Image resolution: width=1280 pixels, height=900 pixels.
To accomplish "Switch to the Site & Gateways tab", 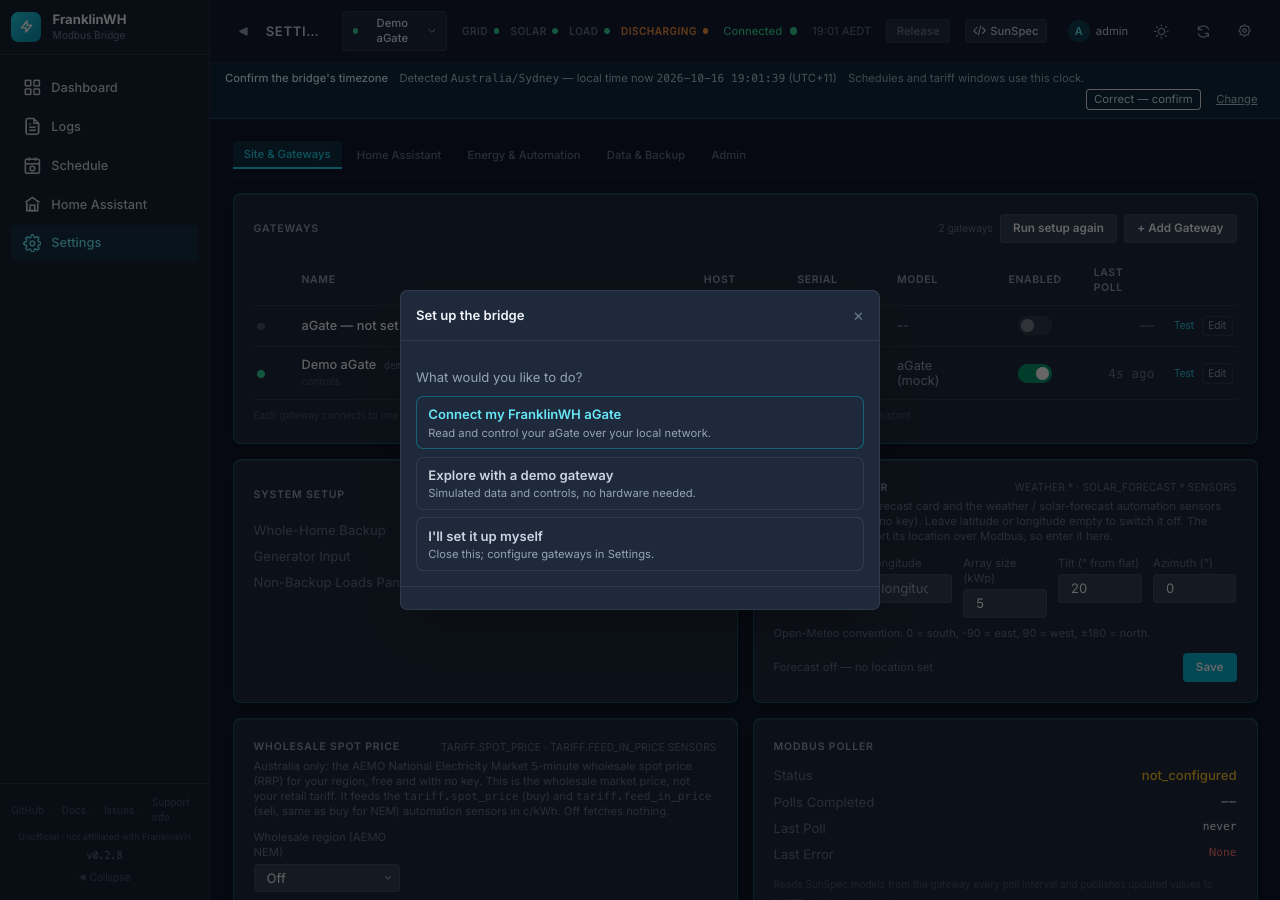I will [287, 155].
